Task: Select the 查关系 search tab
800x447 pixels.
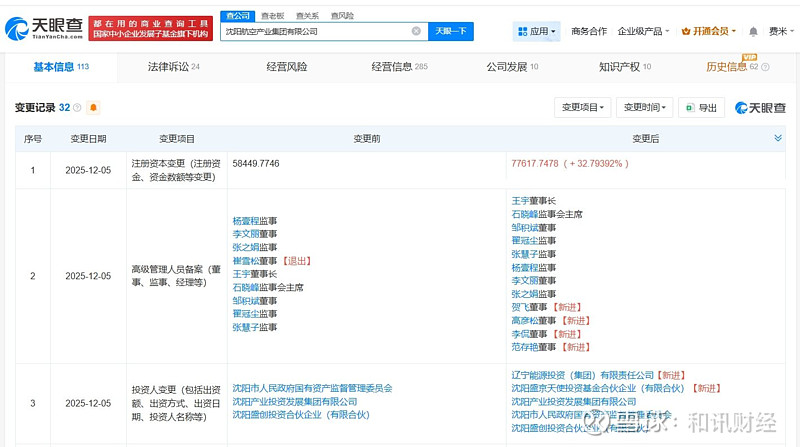Action: pos(307,16)
